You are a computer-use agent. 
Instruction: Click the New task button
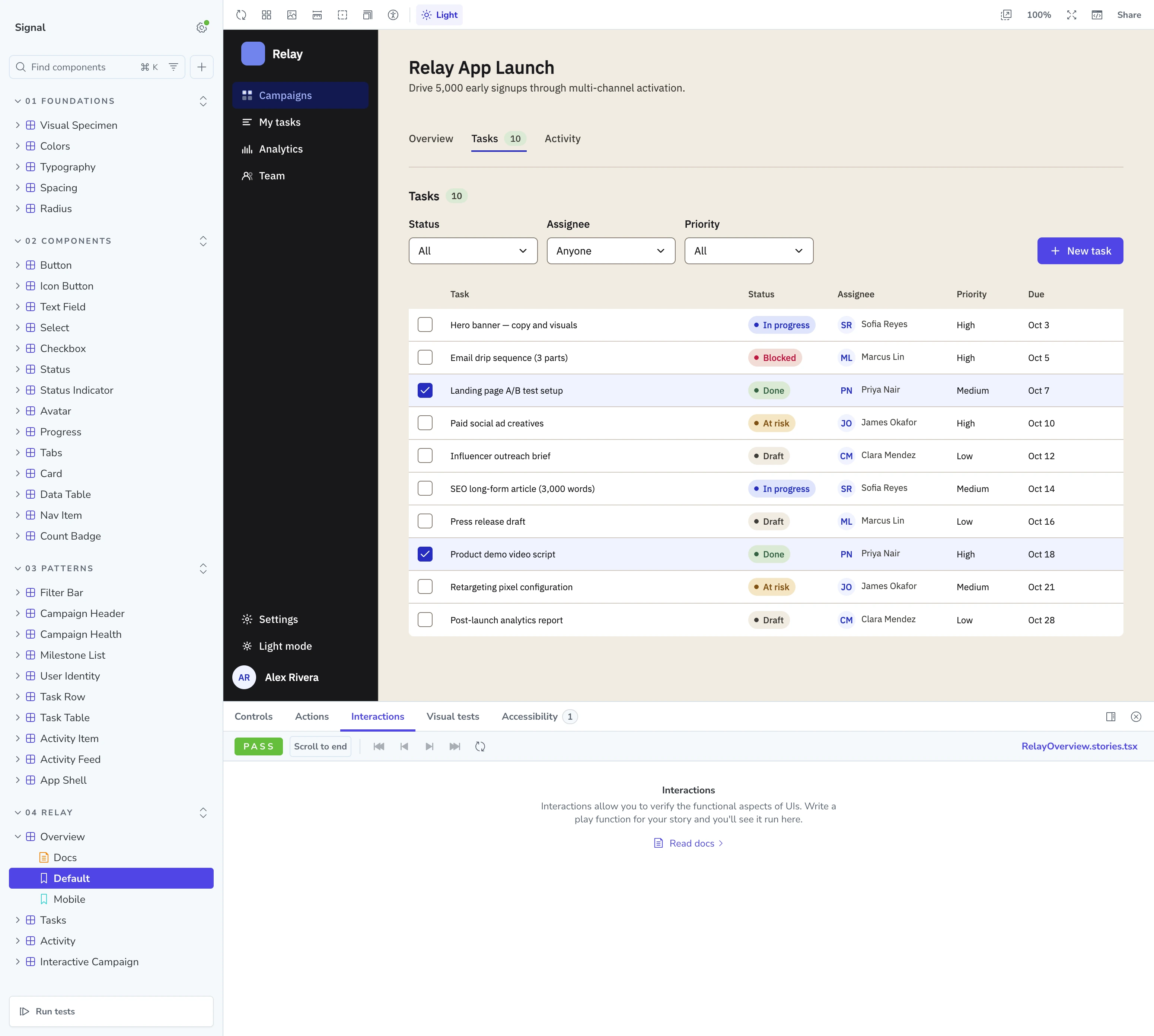pos(1080,250)
